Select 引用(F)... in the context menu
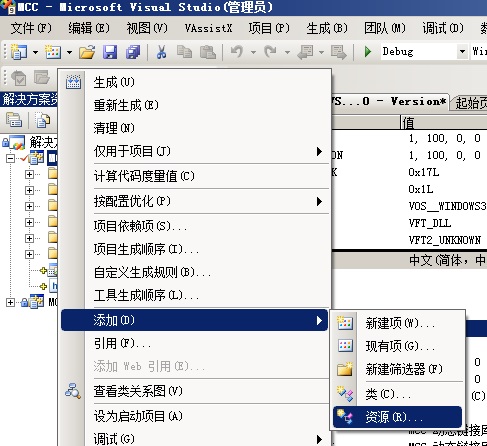The height and width of the screenshot is (446, 487). click(195, 343)
